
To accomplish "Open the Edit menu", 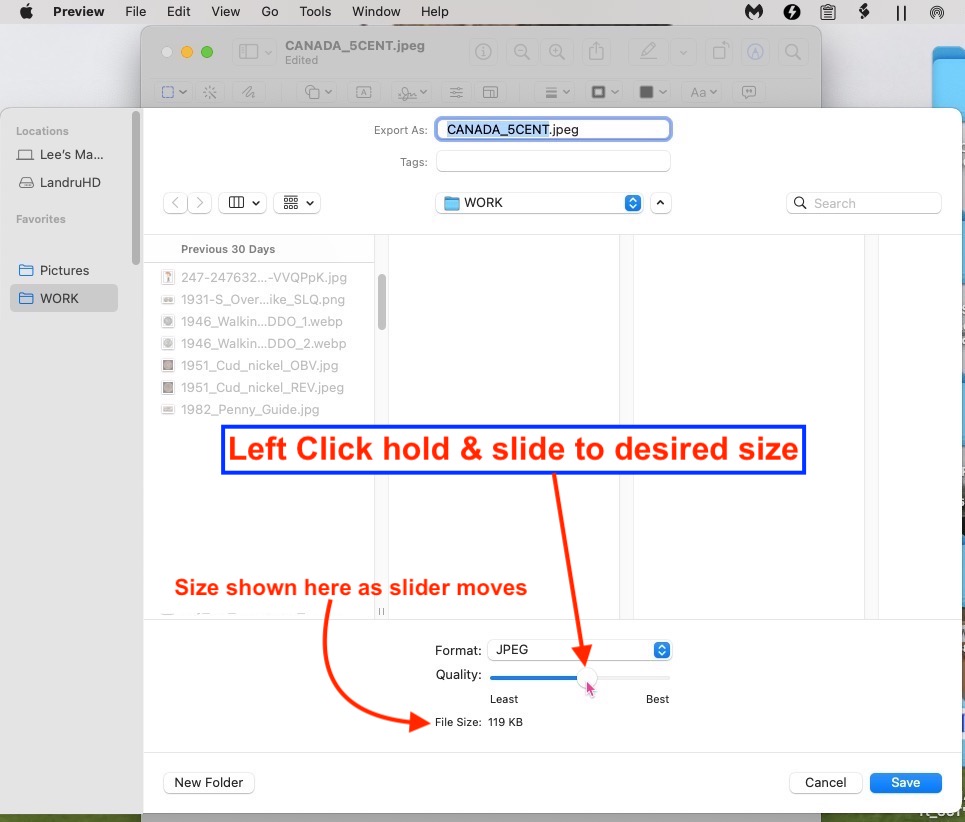I will click(x=178, y=12).
